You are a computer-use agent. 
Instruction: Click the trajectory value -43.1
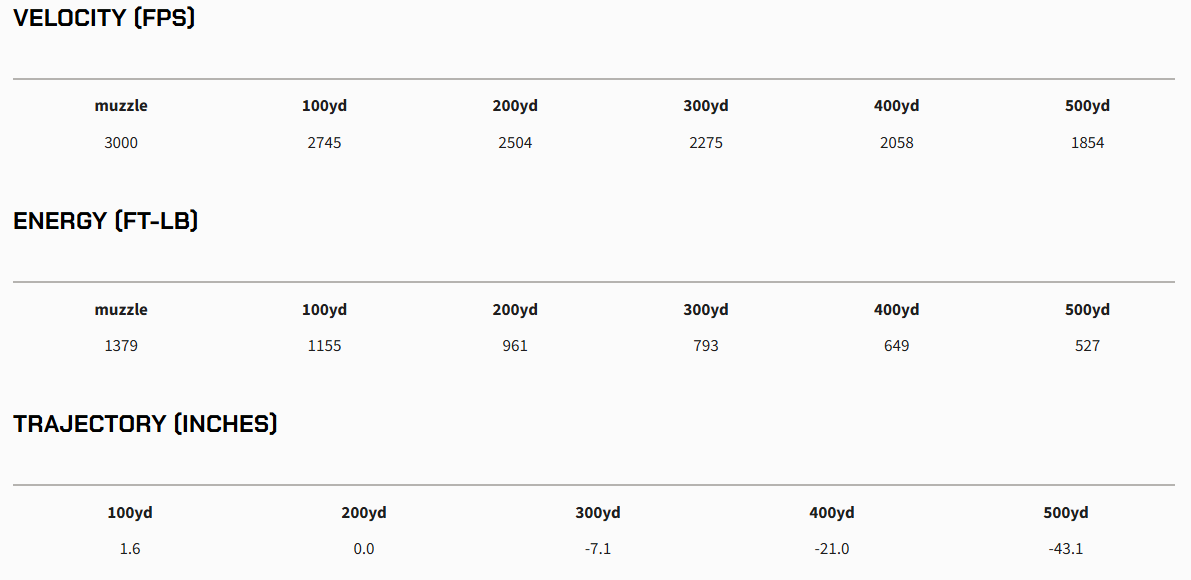[x=1066, y=549]
